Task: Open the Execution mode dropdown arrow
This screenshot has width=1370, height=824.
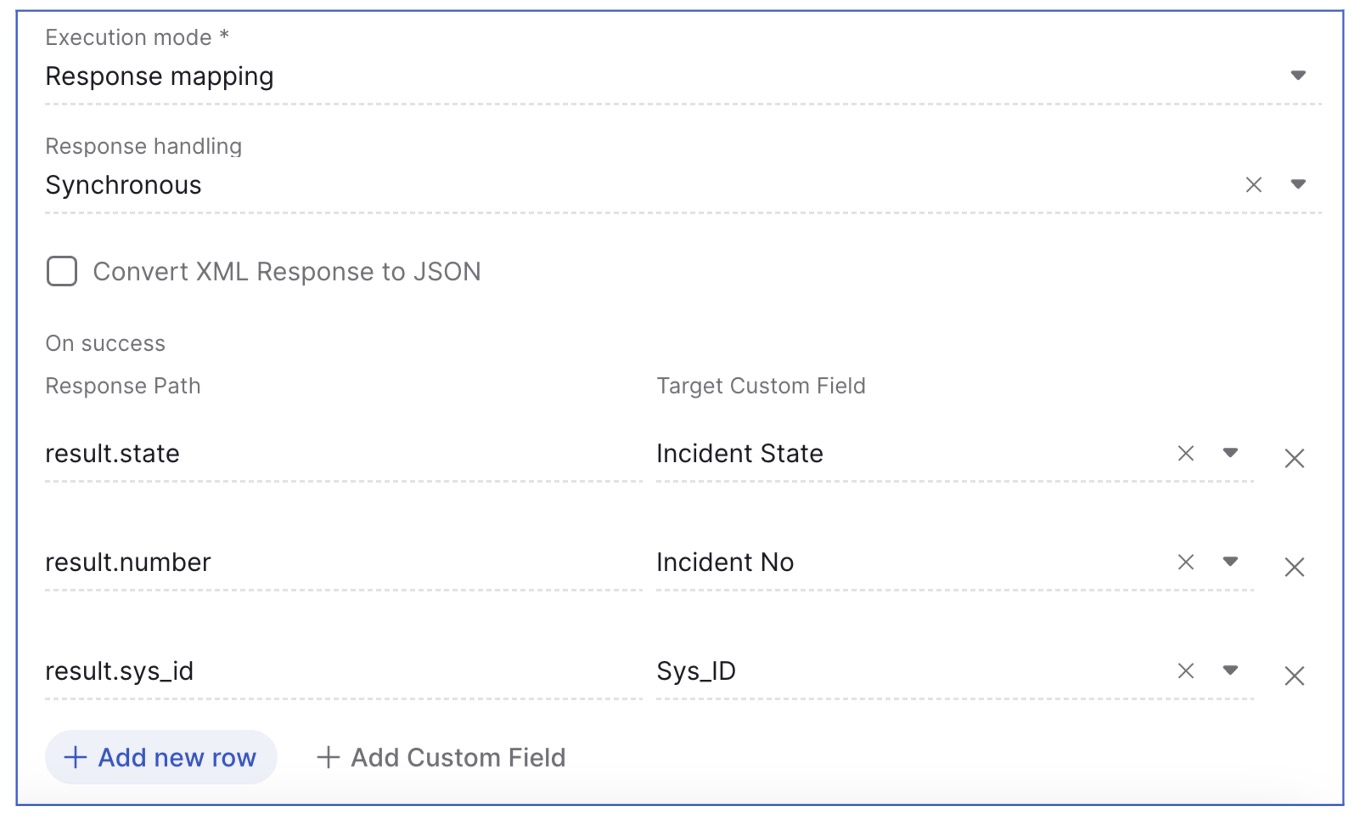Action: coord(1298,75)
